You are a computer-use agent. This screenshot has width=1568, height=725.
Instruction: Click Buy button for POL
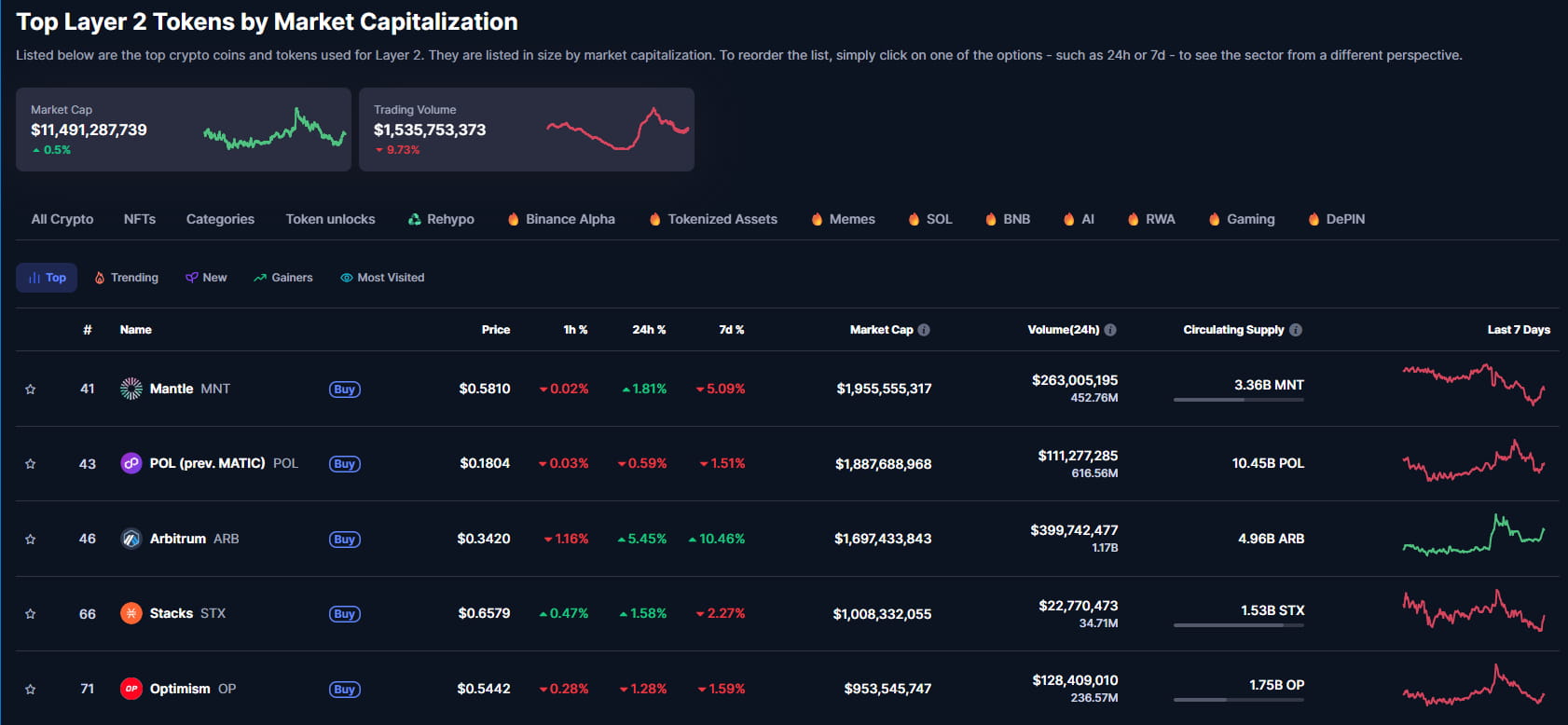345,464
